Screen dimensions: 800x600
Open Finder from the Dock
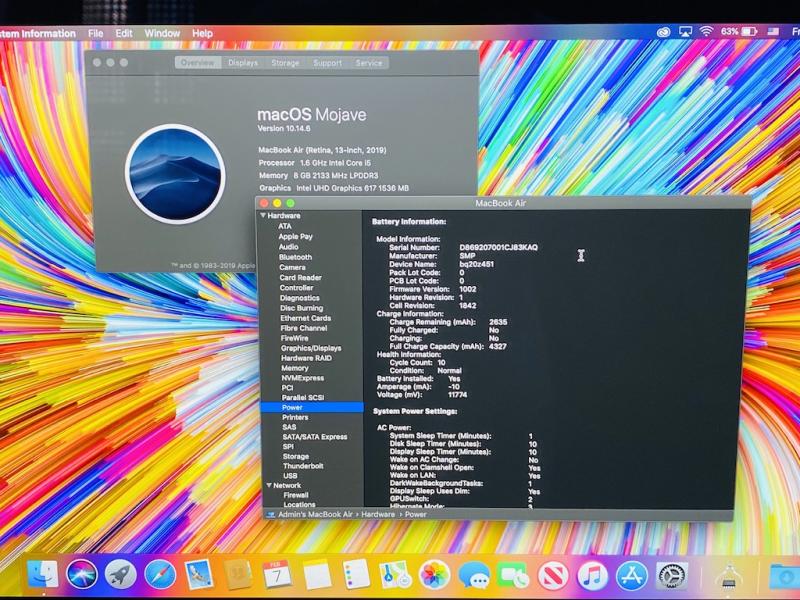[42, 574]
